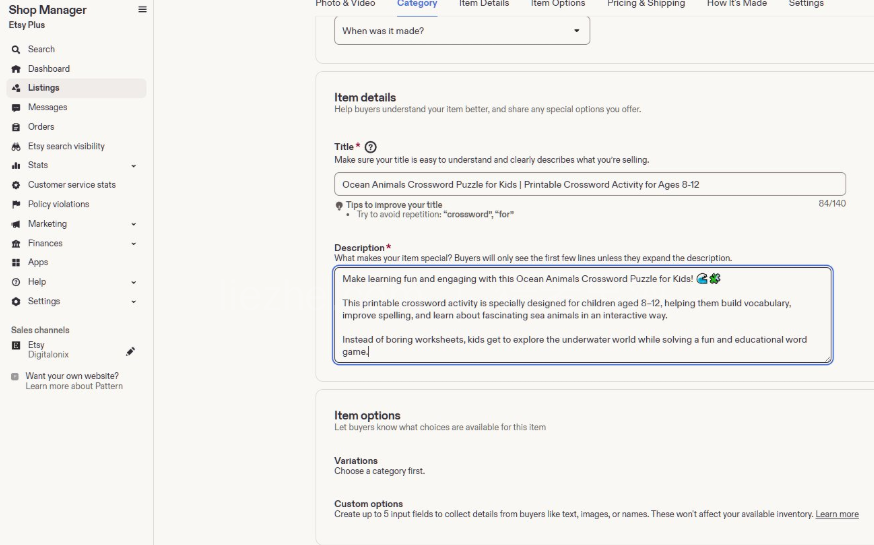The height and width of the screenshot is (545, 874).
Task: Select the Category tab
Action: tap(417, 4)
